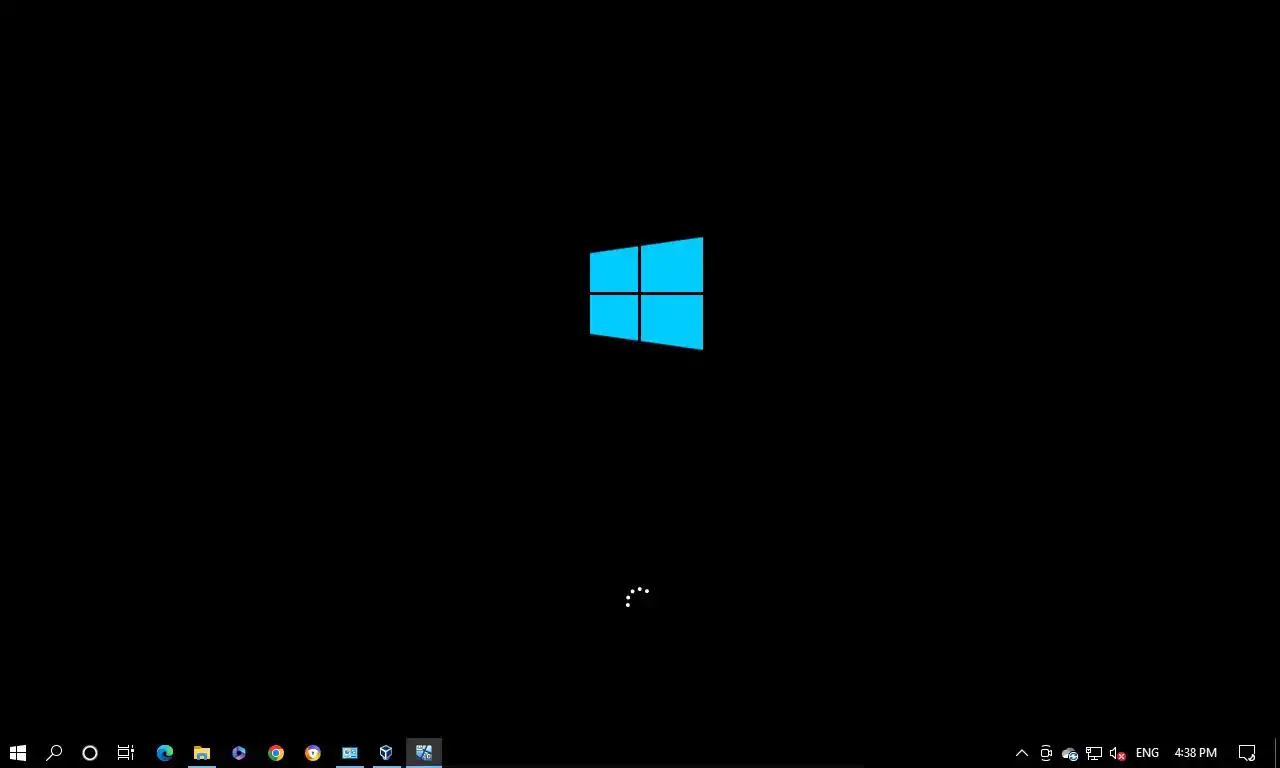Open the OneDrive cloud sync tray icon
This screenshot has height=768, width=1280.
point(1070,753)
